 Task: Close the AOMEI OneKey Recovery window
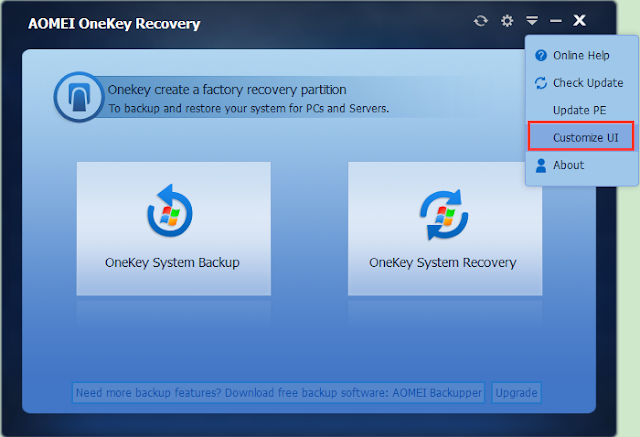(579, 20)
